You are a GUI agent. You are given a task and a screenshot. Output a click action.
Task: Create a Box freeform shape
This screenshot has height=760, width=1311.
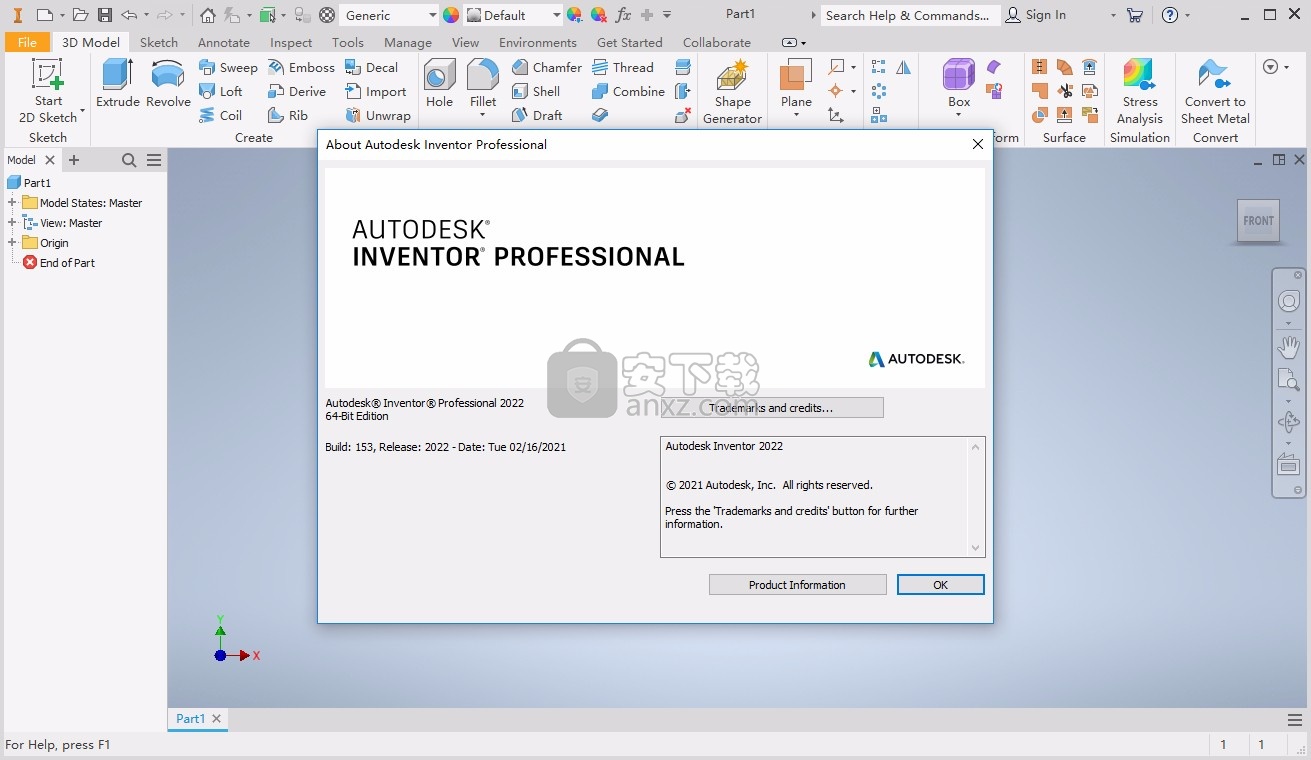pos(959,83)
